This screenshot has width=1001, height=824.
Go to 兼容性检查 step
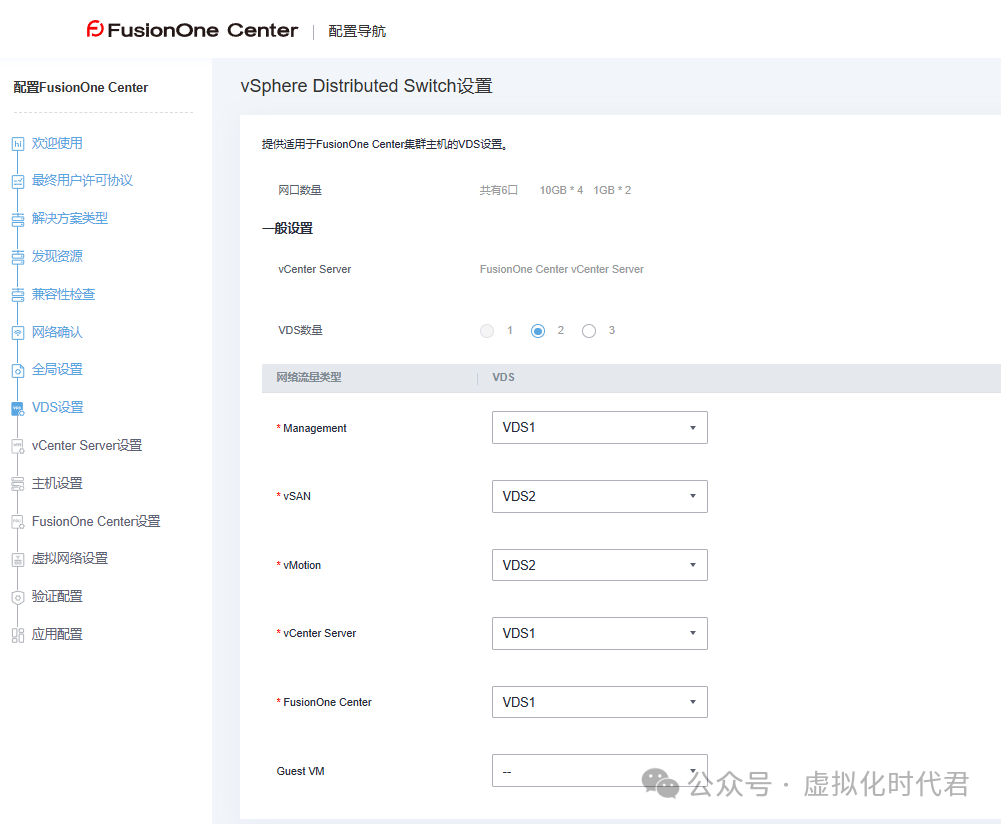(x=63, y=294)
